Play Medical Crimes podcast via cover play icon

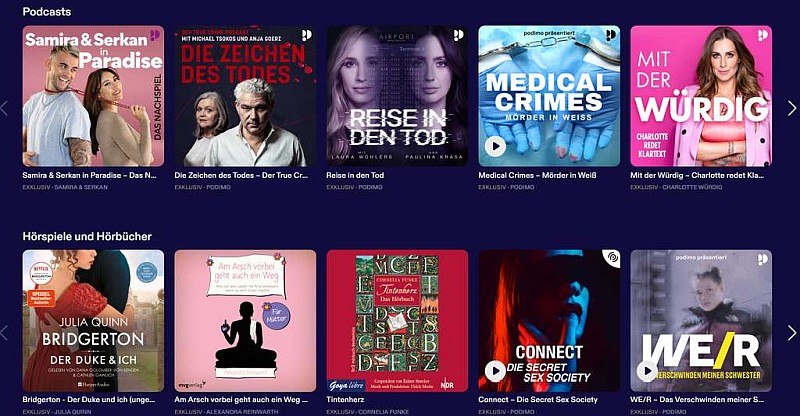click(495, 146)
